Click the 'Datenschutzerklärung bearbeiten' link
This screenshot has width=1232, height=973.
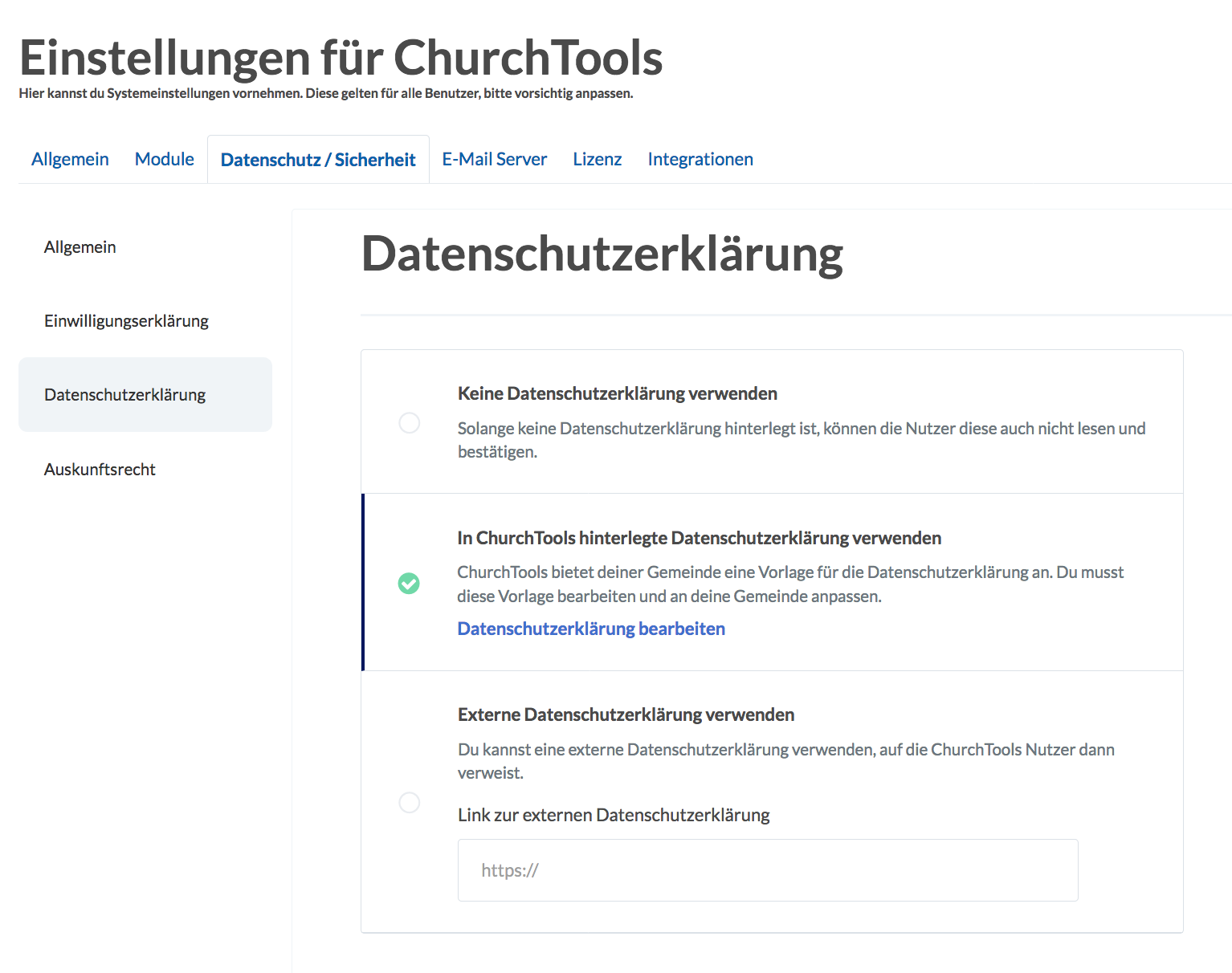point(591,629)
